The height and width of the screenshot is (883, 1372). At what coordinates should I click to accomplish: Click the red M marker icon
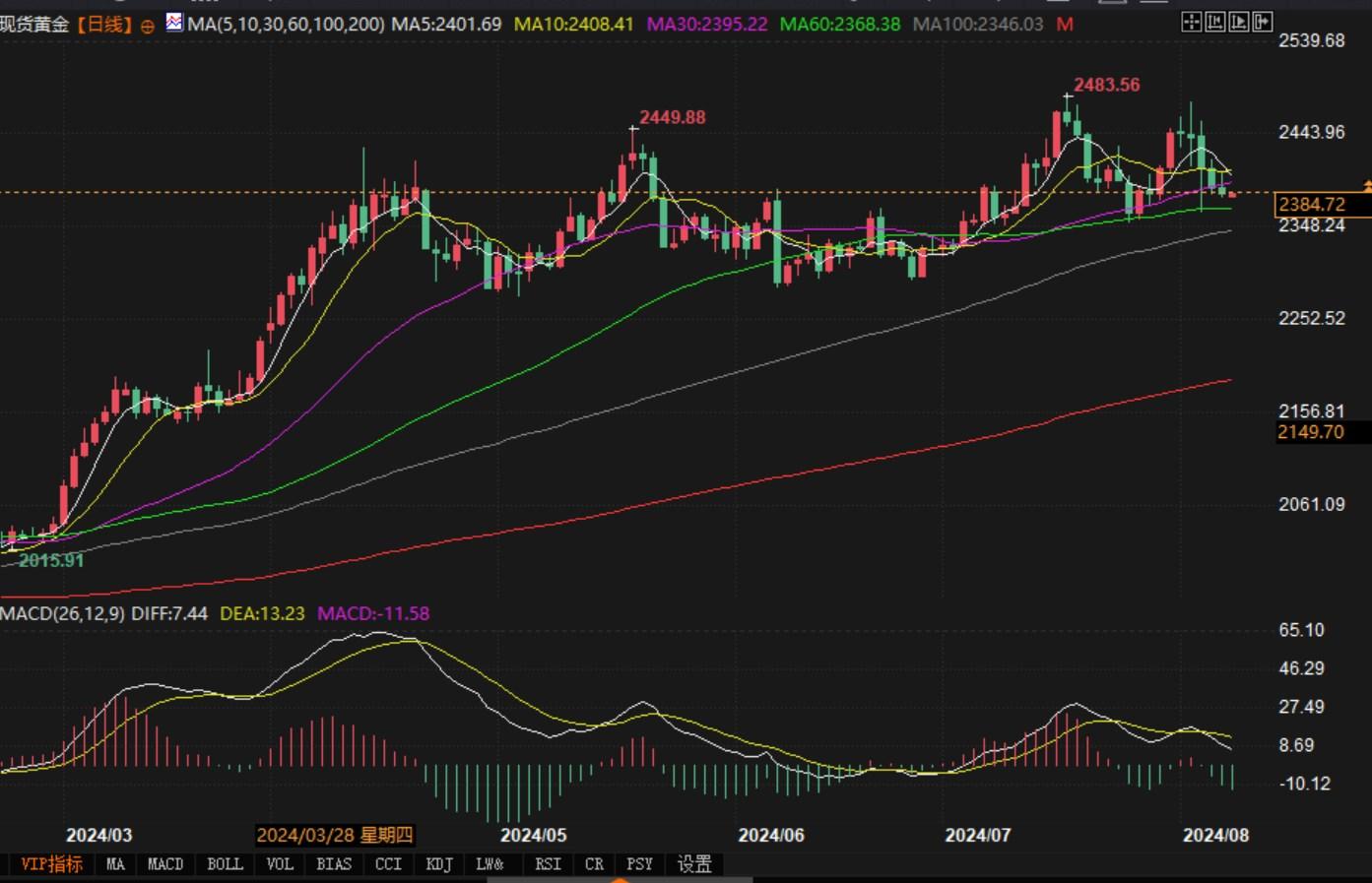tap(1065, 24)
